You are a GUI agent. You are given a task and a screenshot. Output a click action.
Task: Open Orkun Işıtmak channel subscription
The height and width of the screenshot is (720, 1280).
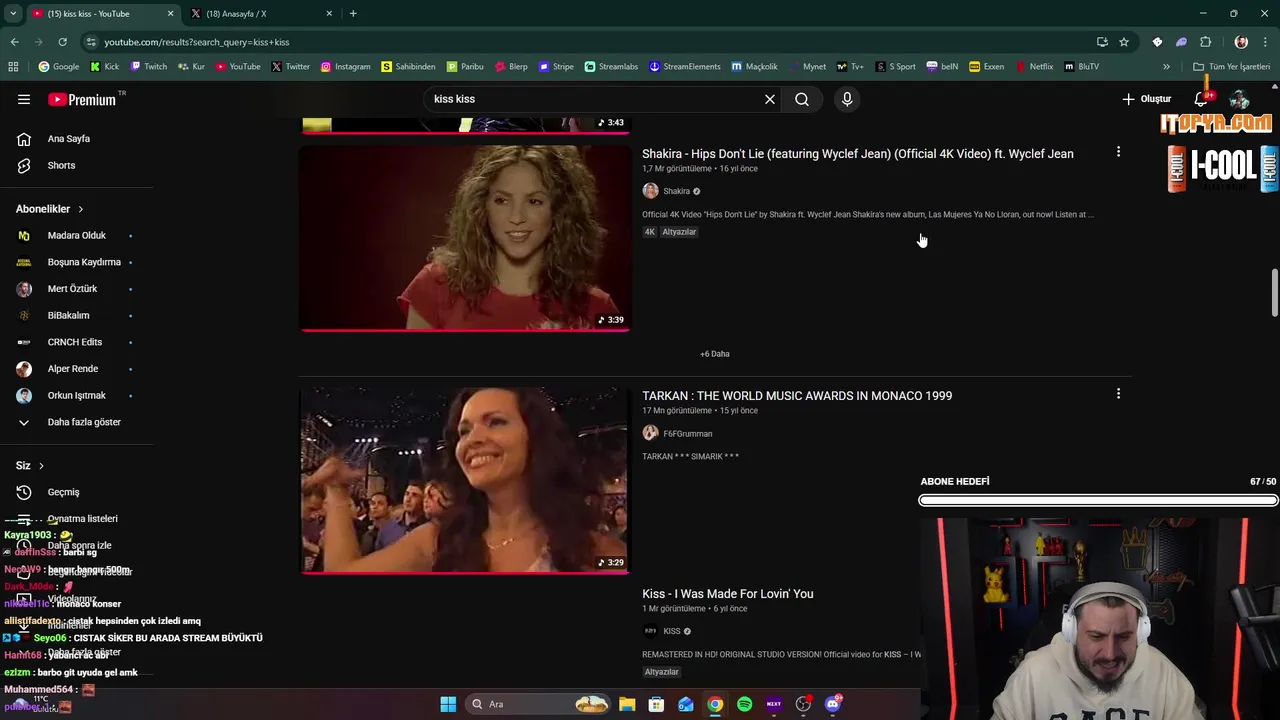76,396
